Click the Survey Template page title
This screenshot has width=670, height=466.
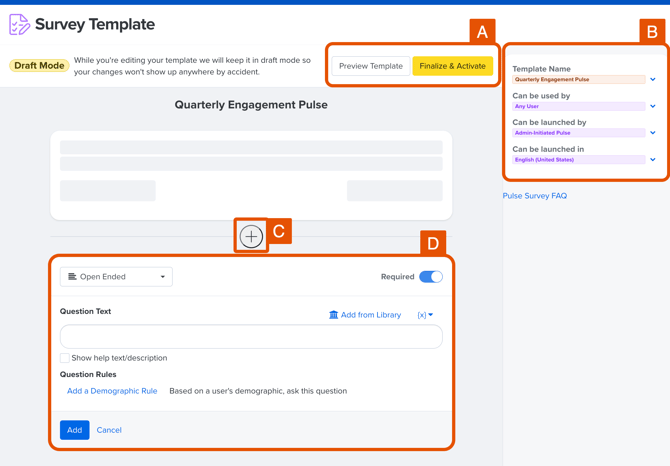click(x=95, y=24)
